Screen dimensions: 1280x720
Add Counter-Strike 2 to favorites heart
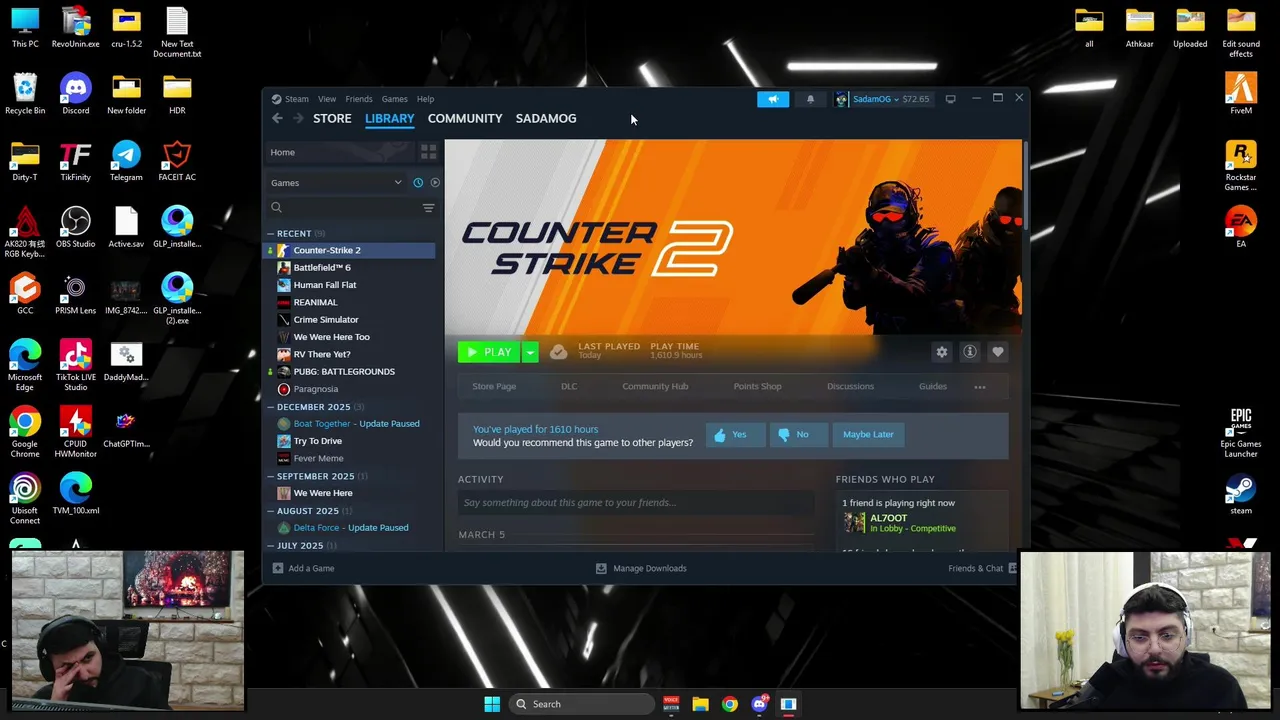click(x=997, y=352)
